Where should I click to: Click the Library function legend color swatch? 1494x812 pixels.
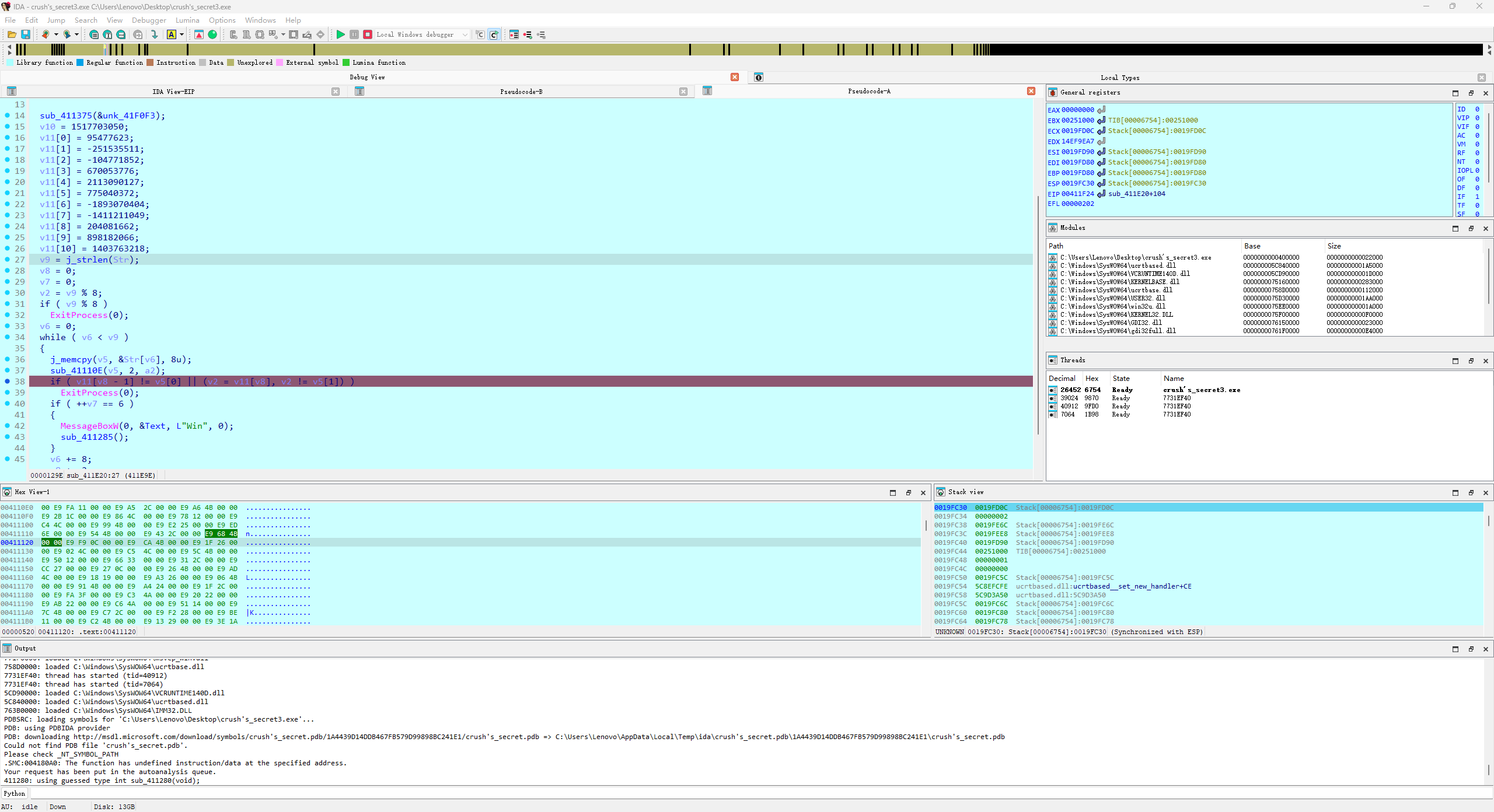pyautogui.click(x=10, y=62)
